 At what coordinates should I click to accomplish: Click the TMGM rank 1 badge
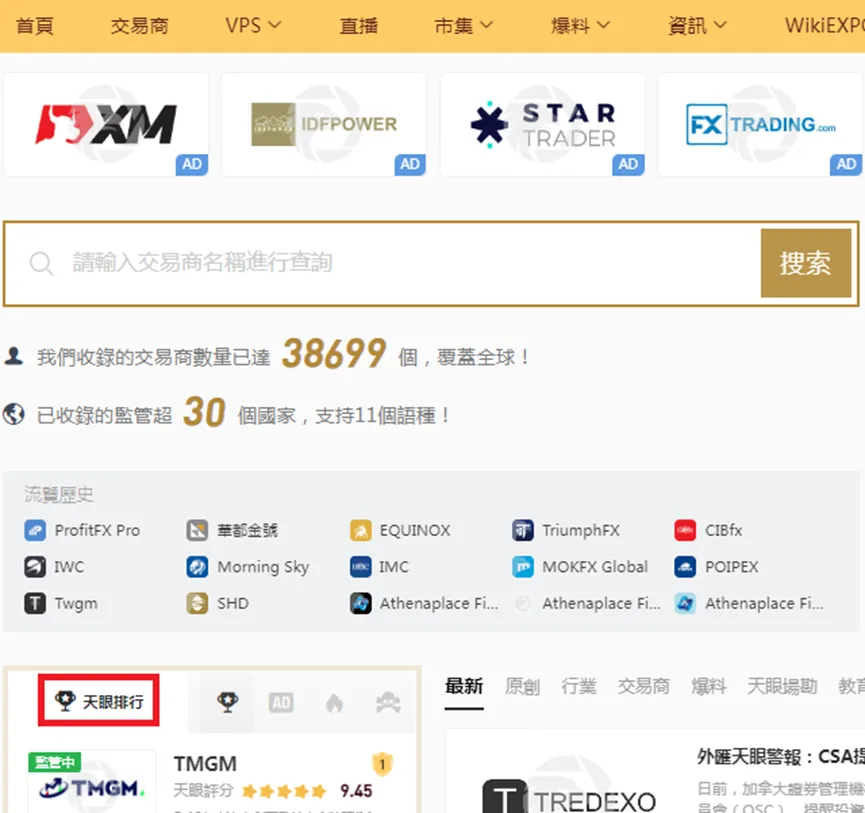[x=382, y=764]
